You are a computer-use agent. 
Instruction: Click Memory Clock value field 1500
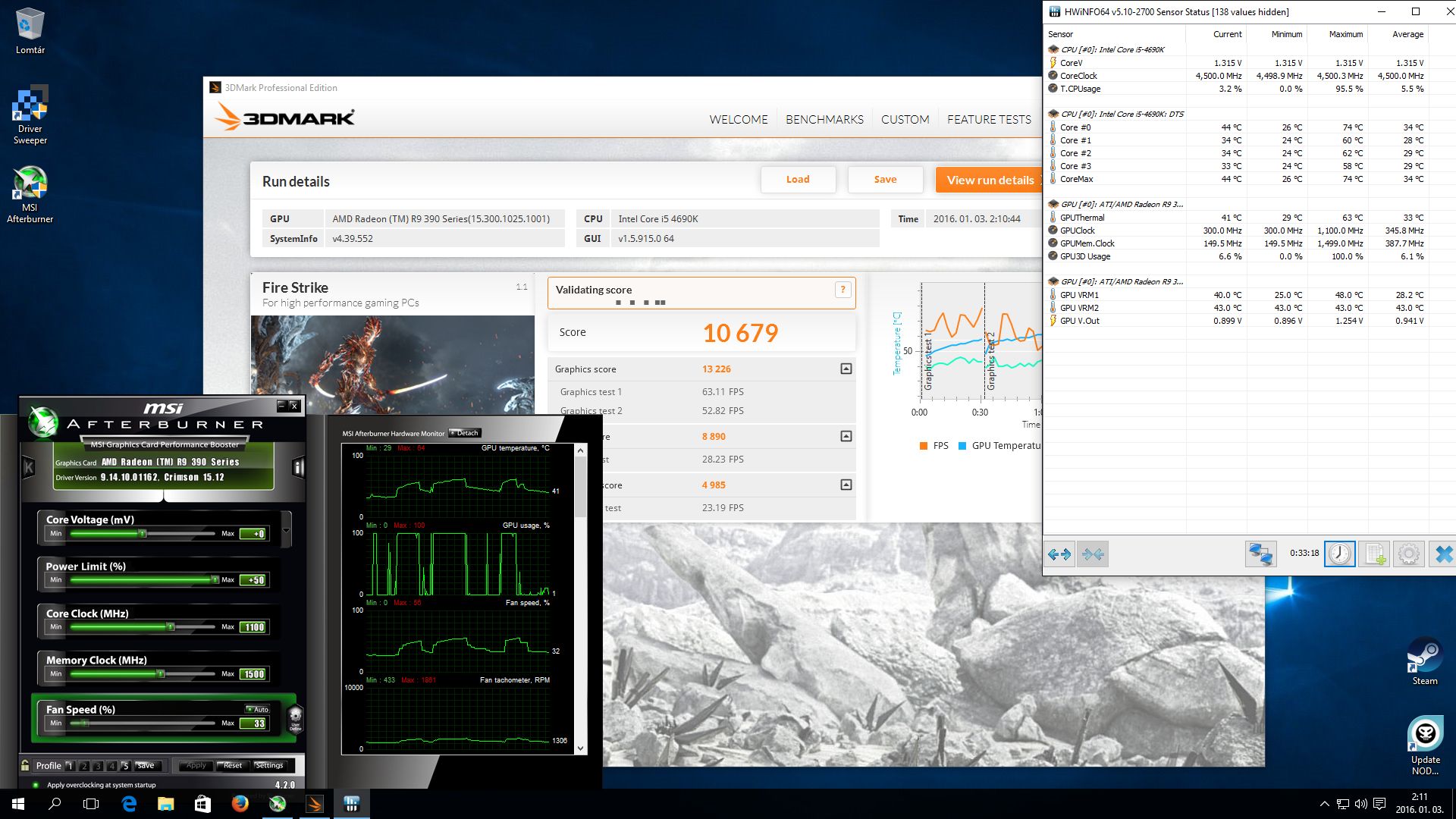point(253,674)
